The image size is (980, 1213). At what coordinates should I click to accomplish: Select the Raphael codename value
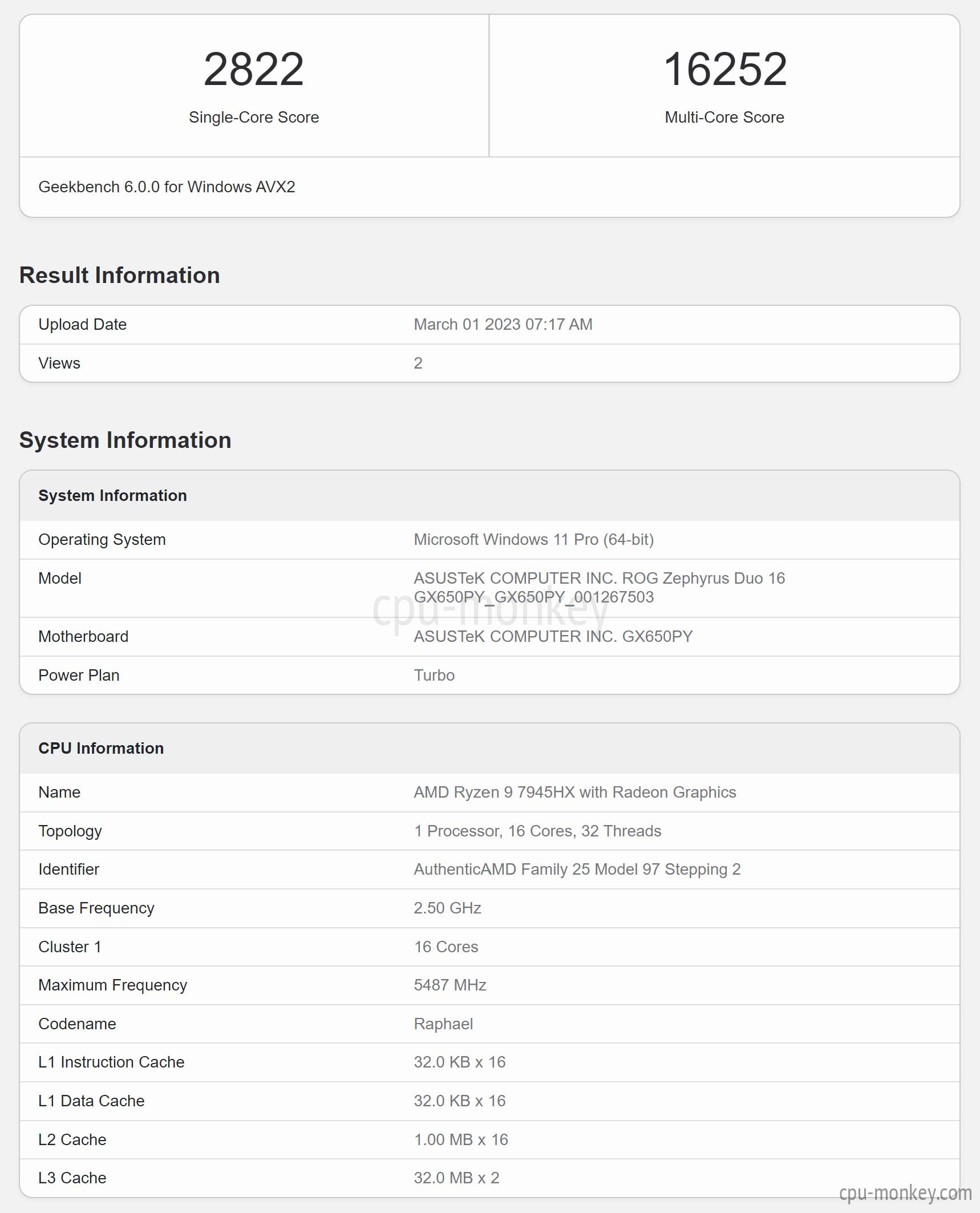(444, 1024)
